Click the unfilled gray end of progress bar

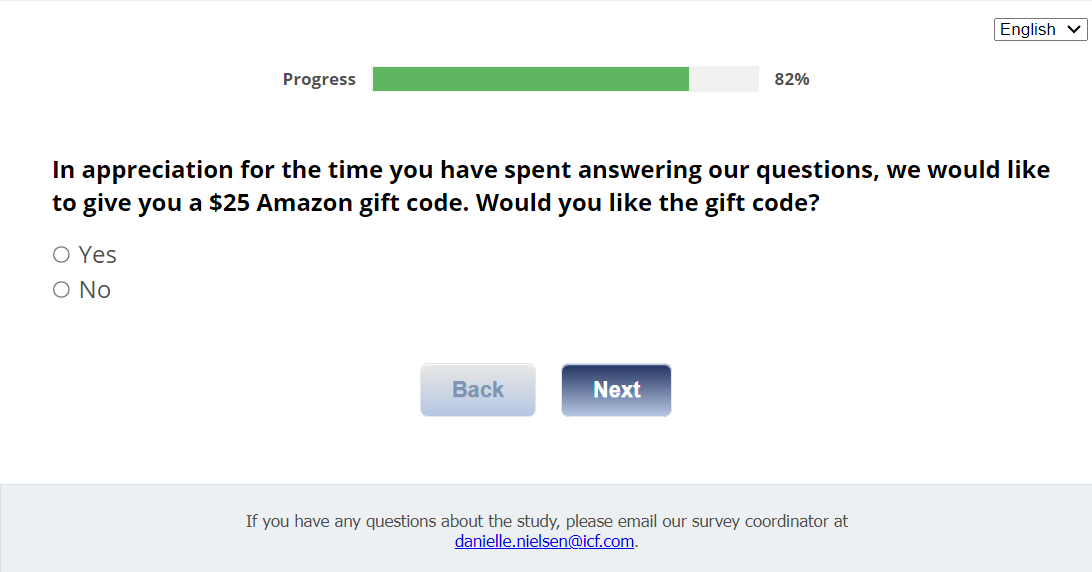[x=724, y=79]
